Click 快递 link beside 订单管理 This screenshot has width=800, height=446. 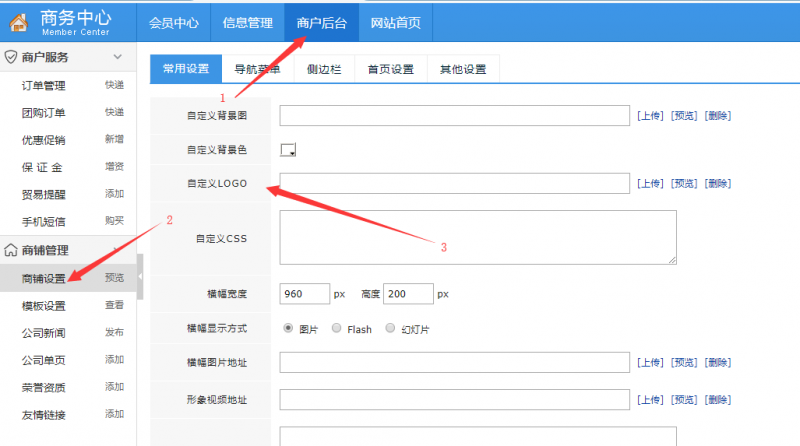coord(114,85)
